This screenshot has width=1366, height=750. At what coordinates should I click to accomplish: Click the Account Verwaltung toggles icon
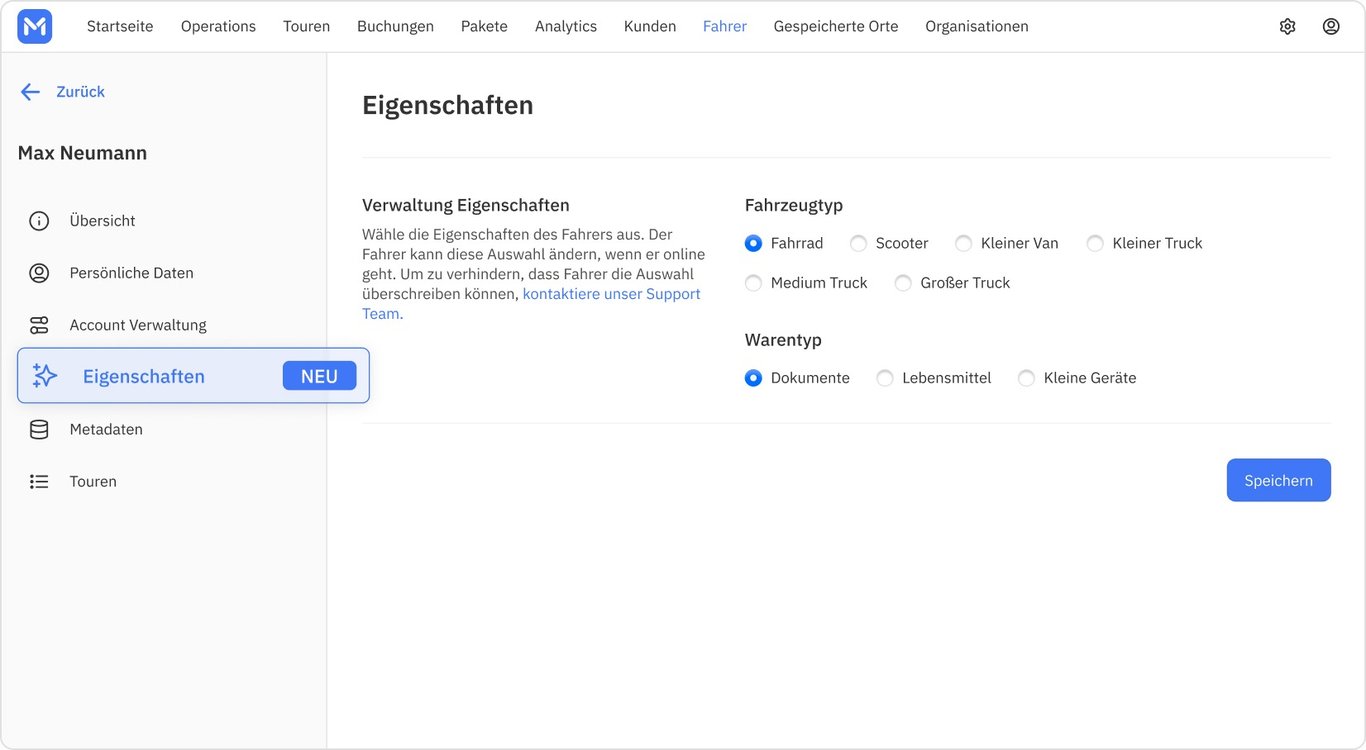[x=39, y=325]
